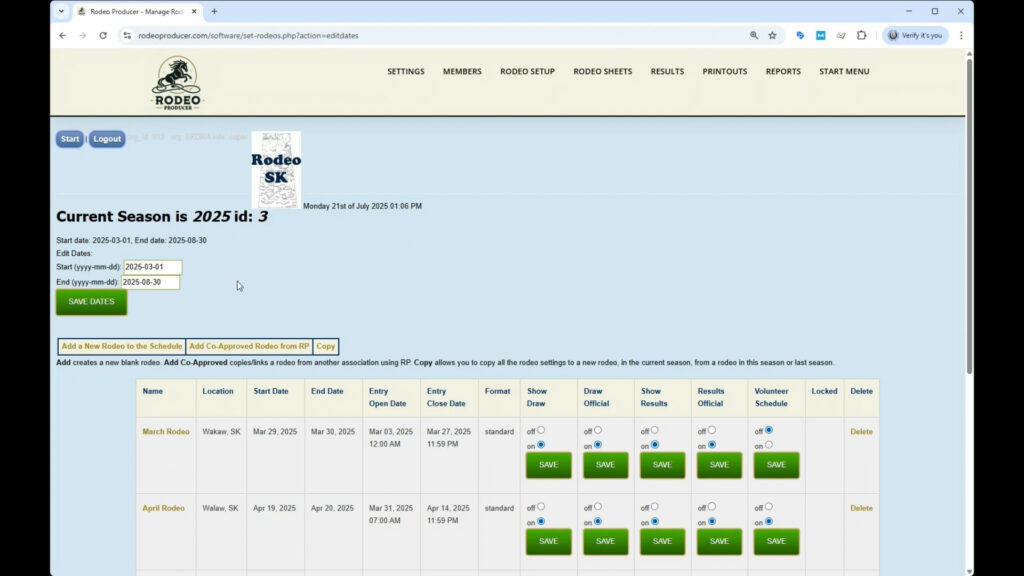Click Add a New Rodeo to the Schedule
The height and width of the screenshot is (576, 1024).
pyautogui.click(x=121, y=346)
